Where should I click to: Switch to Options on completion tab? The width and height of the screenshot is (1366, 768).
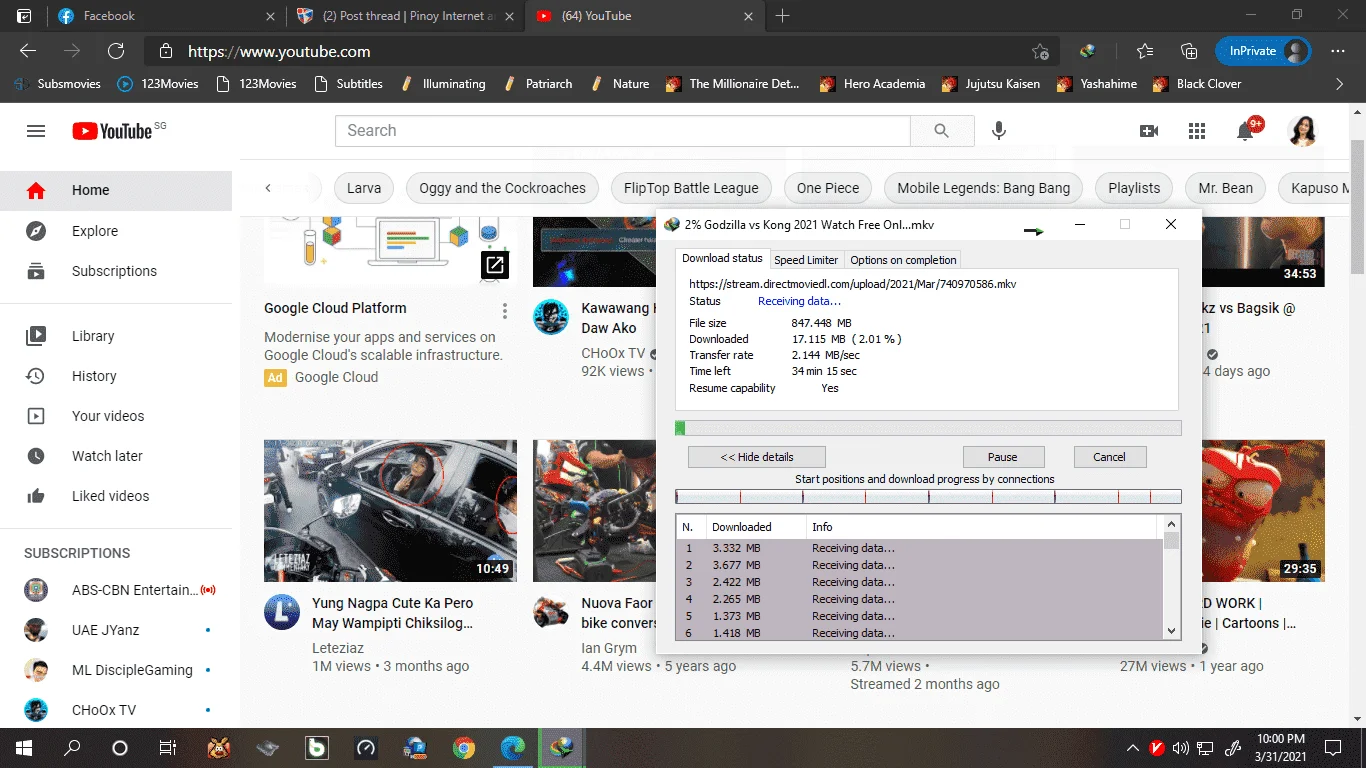tap(903, 260)
